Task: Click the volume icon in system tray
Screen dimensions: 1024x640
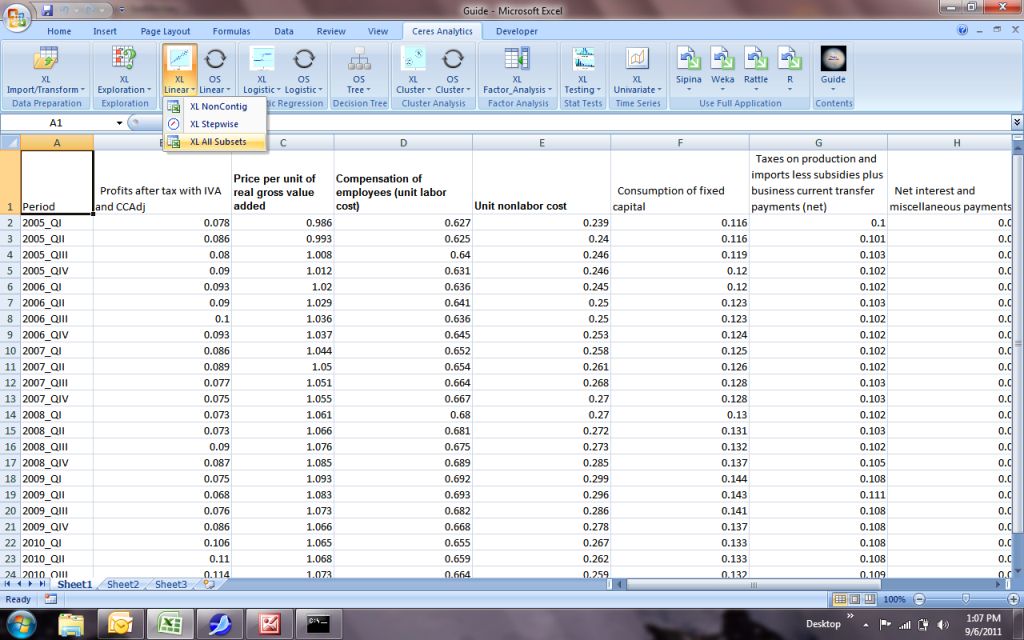Action: [x=942, y=625]
